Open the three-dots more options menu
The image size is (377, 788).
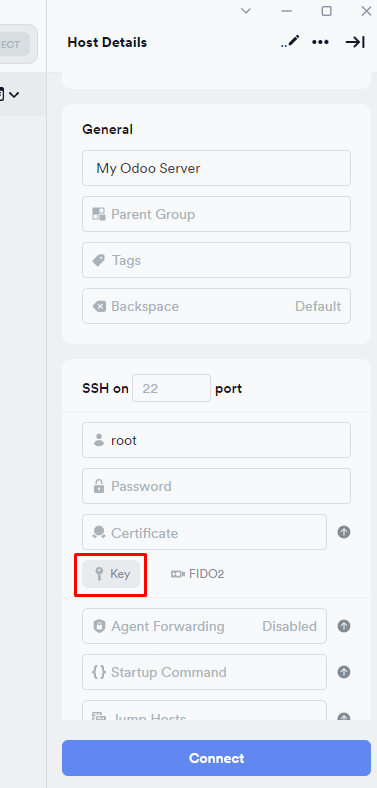320,42
